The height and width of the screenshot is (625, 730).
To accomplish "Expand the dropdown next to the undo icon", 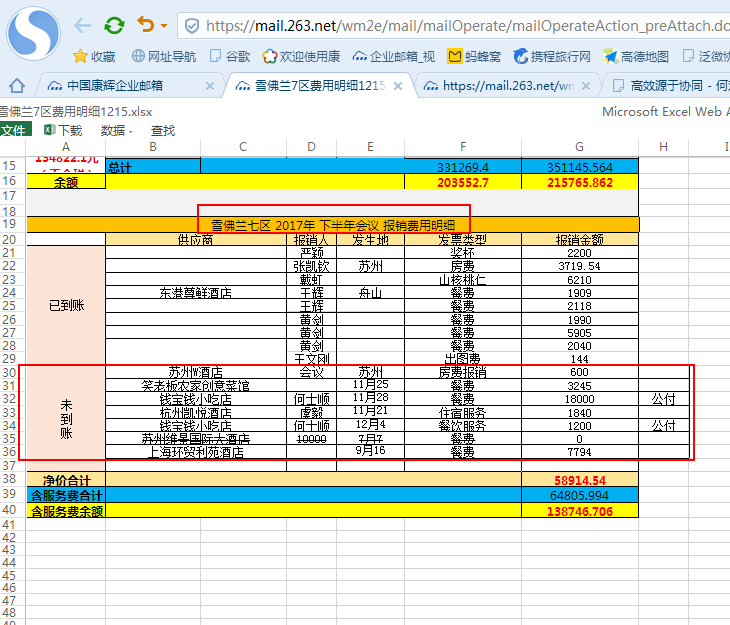I will point(163,26).
